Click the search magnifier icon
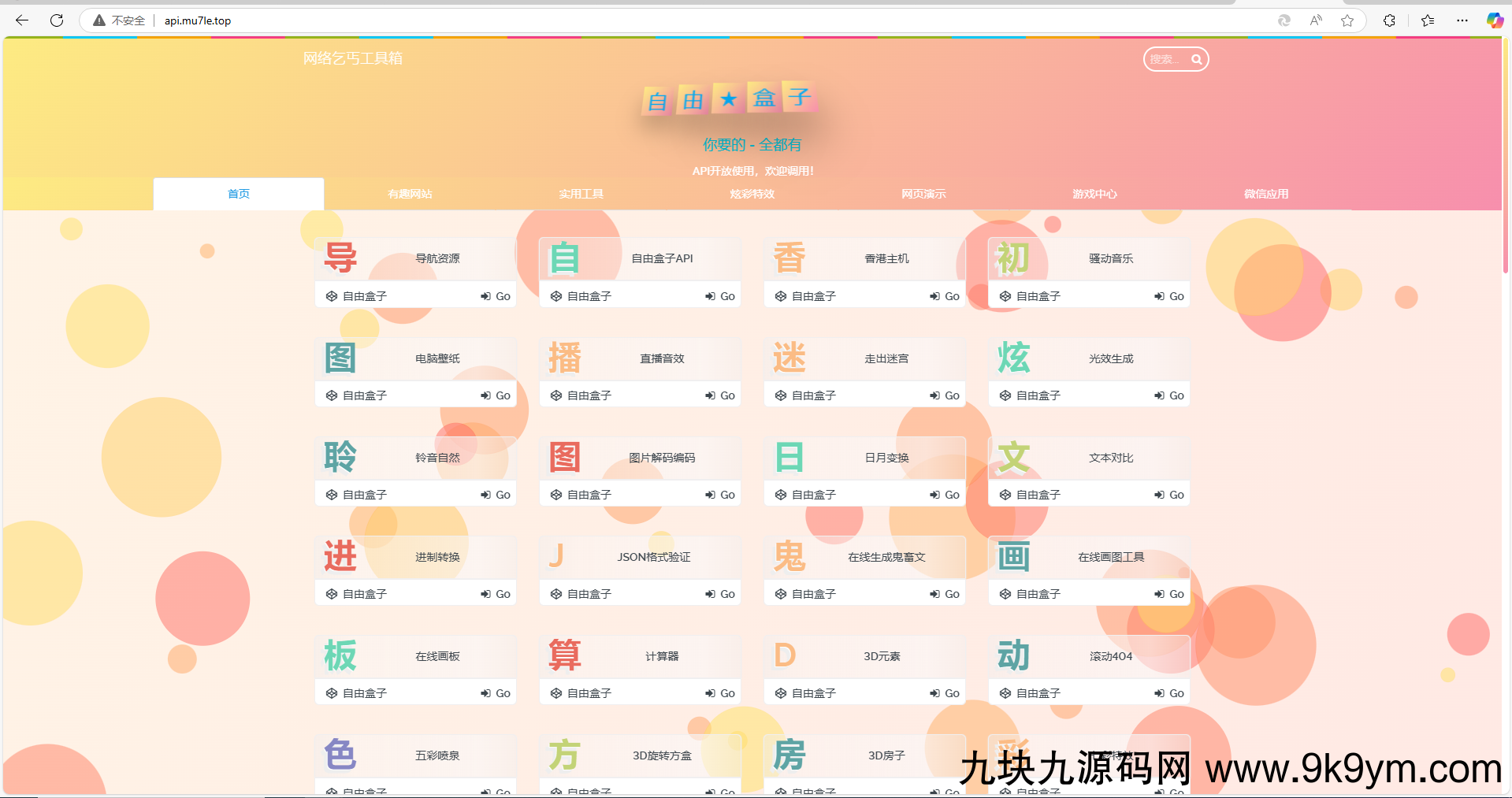 (x=1196, y=59)
